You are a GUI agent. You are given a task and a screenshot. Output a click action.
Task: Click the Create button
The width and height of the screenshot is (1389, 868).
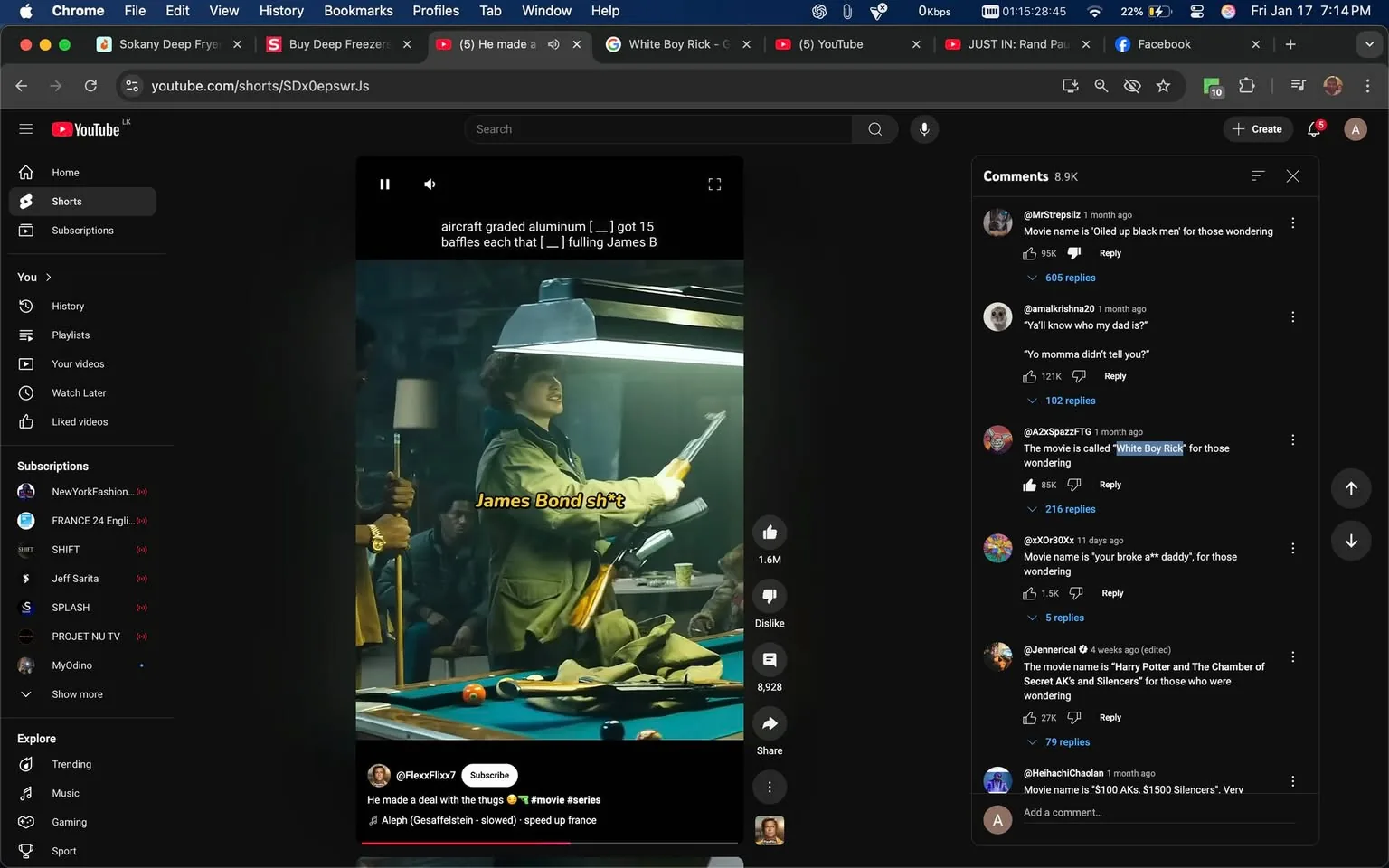click(1257, 129)
